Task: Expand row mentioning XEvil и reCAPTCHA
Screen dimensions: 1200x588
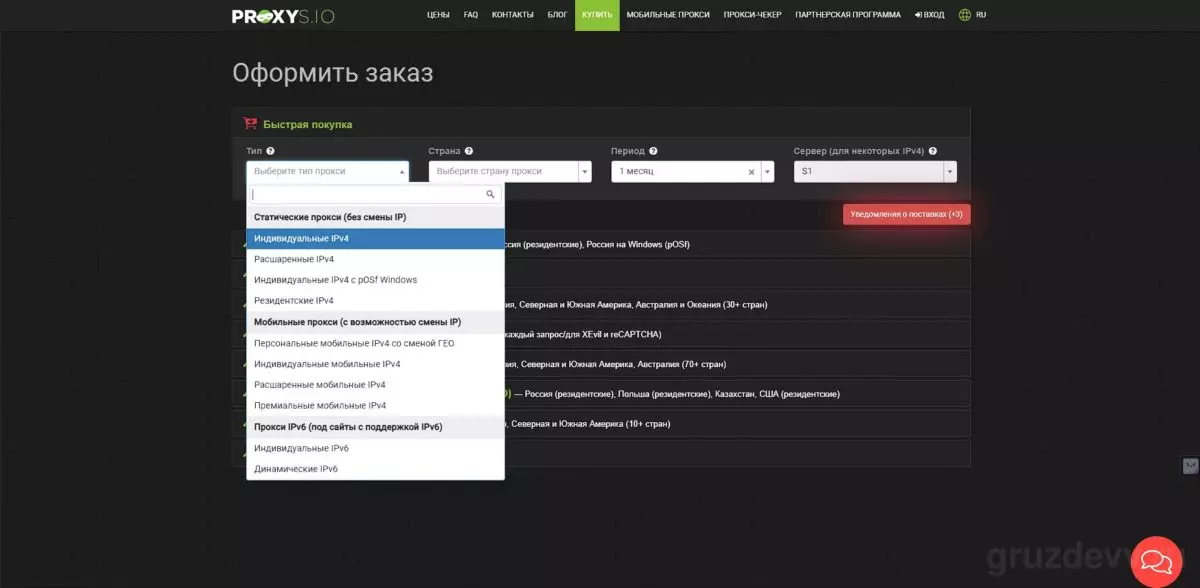Action: coord(601,334)
